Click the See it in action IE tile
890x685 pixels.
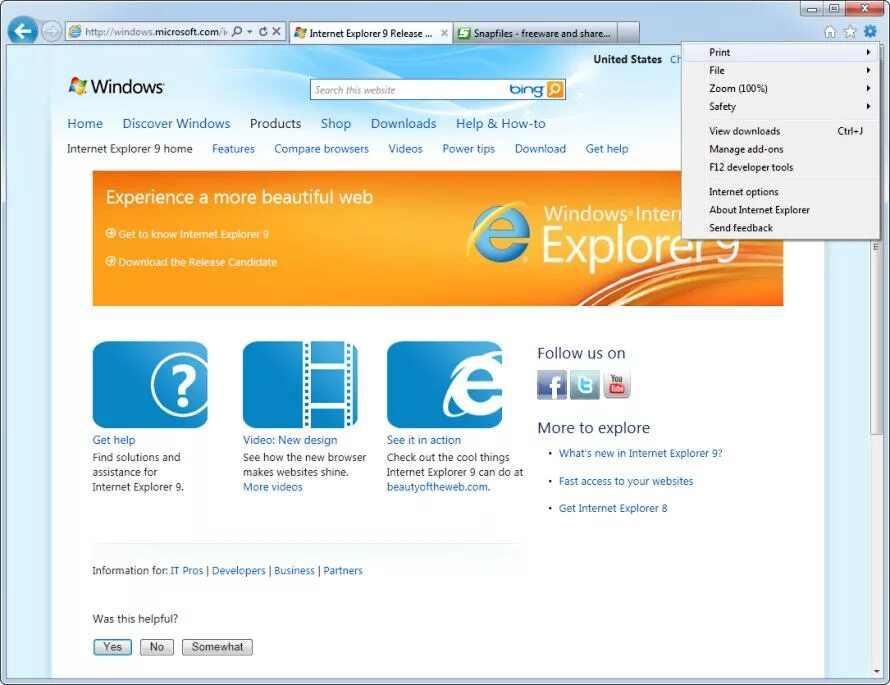[444, 384]
